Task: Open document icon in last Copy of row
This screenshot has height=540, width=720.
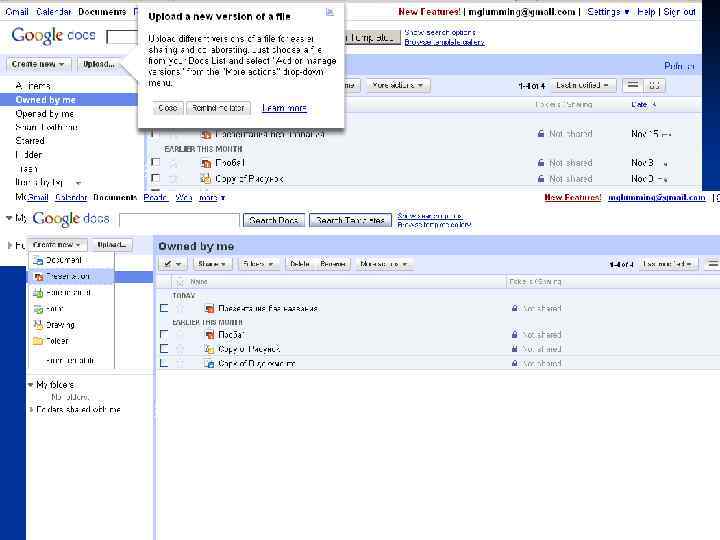Action: [209, 364]
